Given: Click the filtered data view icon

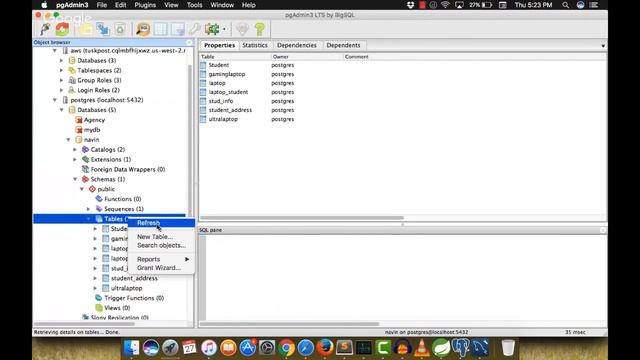Looking at the screenshot, I should click(178, 29).
